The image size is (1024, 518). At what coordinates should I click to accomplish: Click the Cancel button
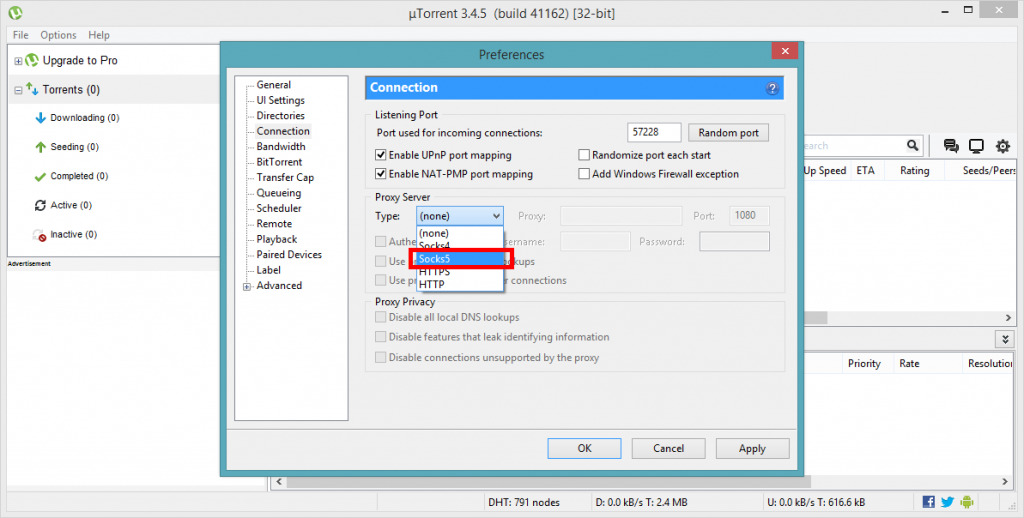[668, 448]
